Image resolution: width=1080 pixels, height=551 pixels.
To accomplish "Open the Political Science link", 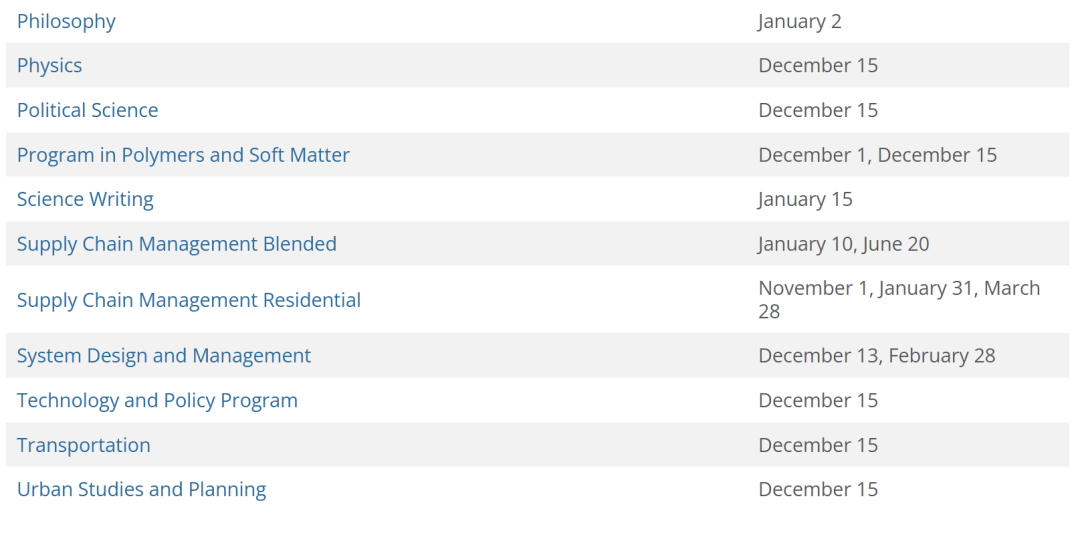I will [x=88, y=110].
